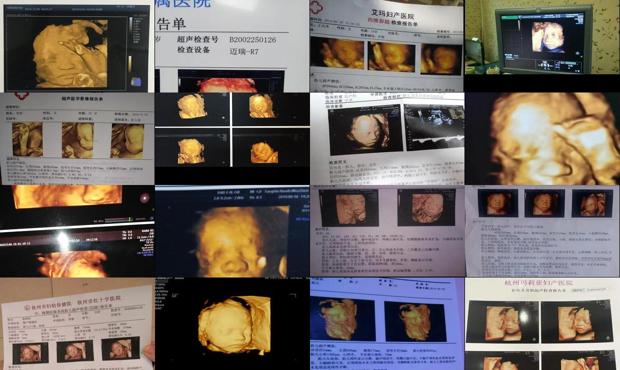The height and width of the screenshot is (370, 620).
Task: Open the large blurry close-up fetal face photo
Action: coord(542,139)
